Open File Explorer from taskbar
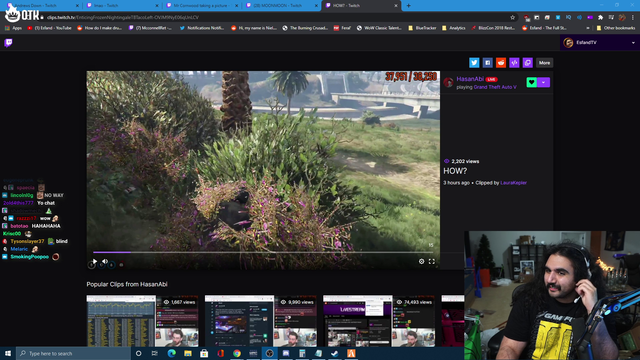 (x=188, y=353)
